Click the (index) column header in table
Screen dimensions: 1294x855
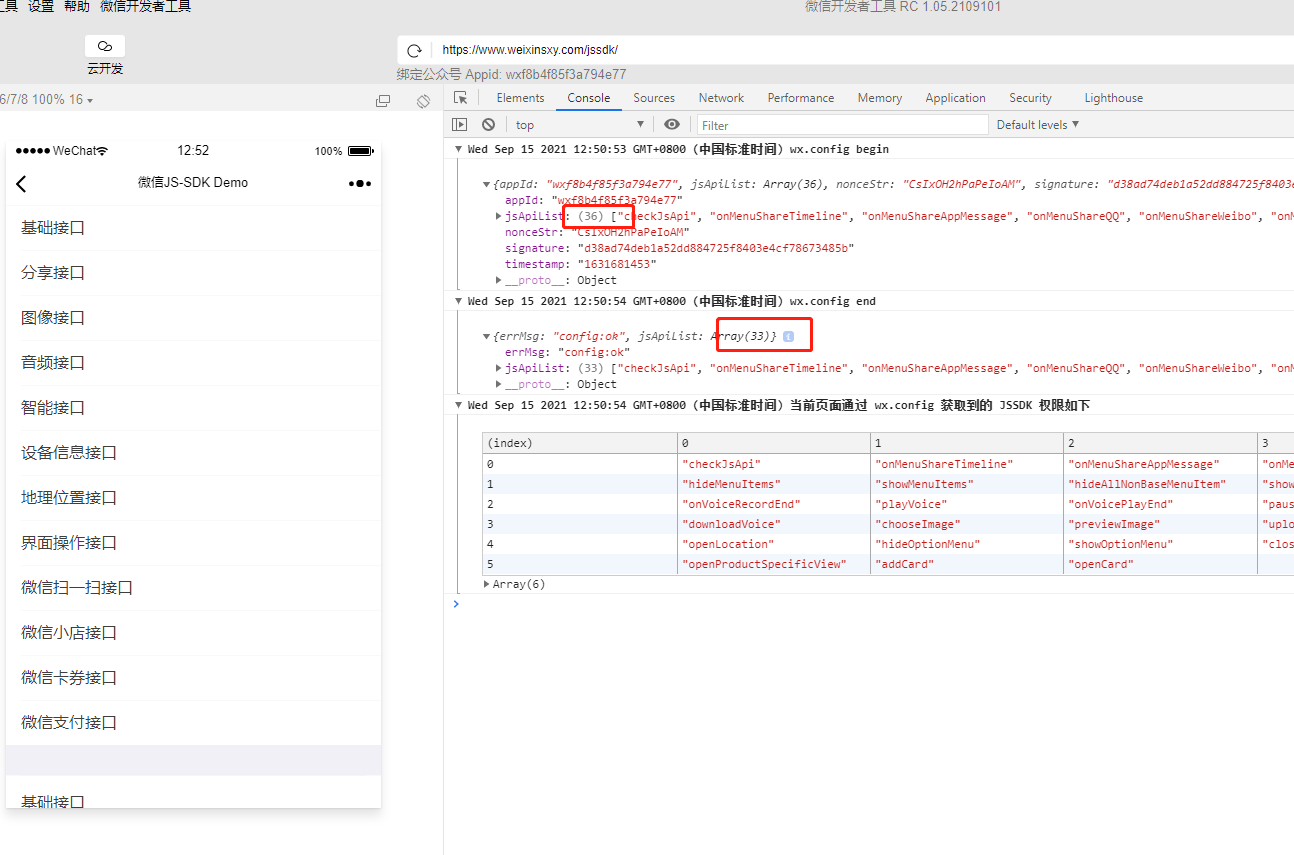pyautogui.click(x=580, y=443)
